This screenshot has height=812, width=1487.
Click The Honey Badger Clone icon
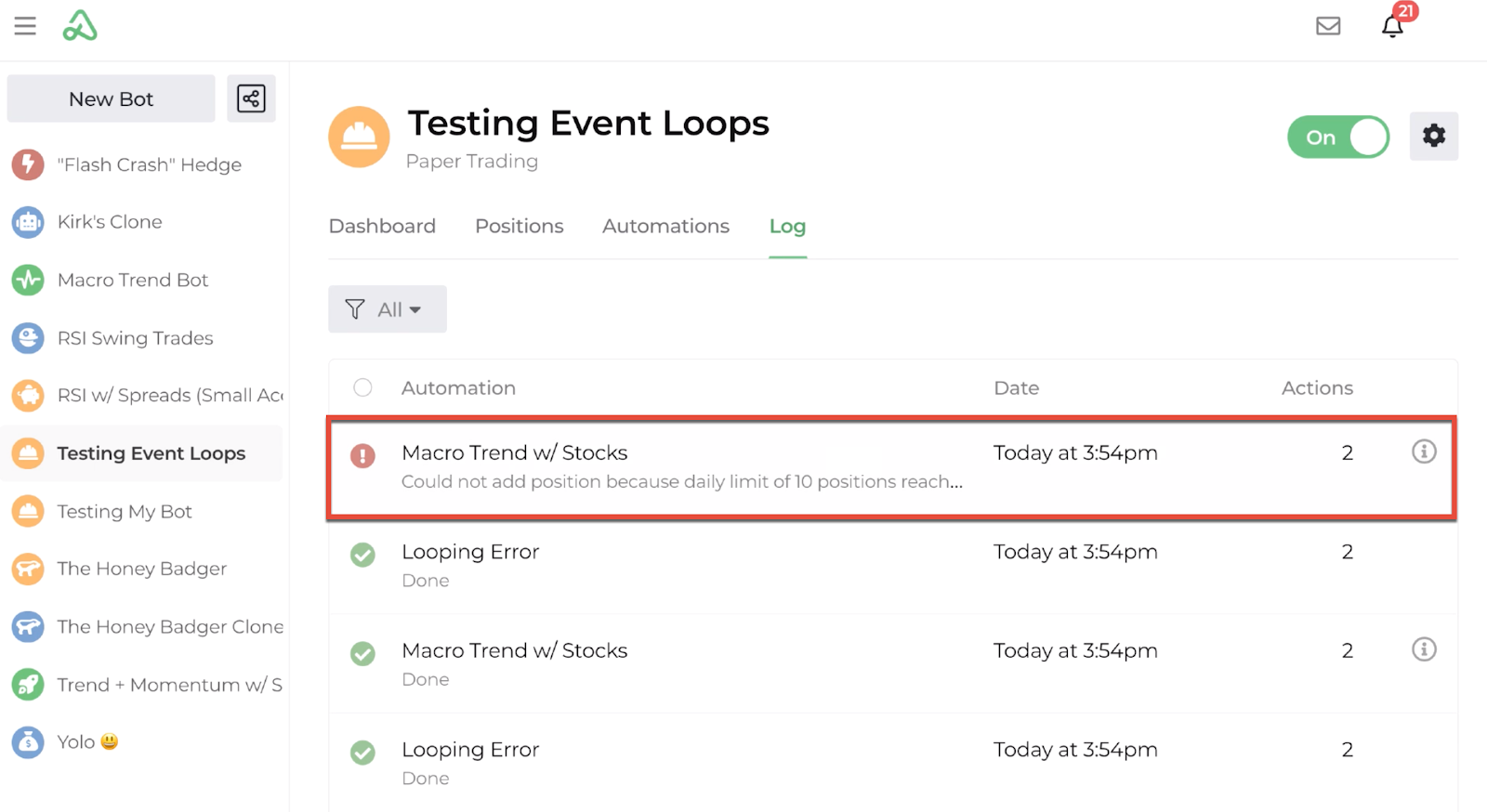28,627
